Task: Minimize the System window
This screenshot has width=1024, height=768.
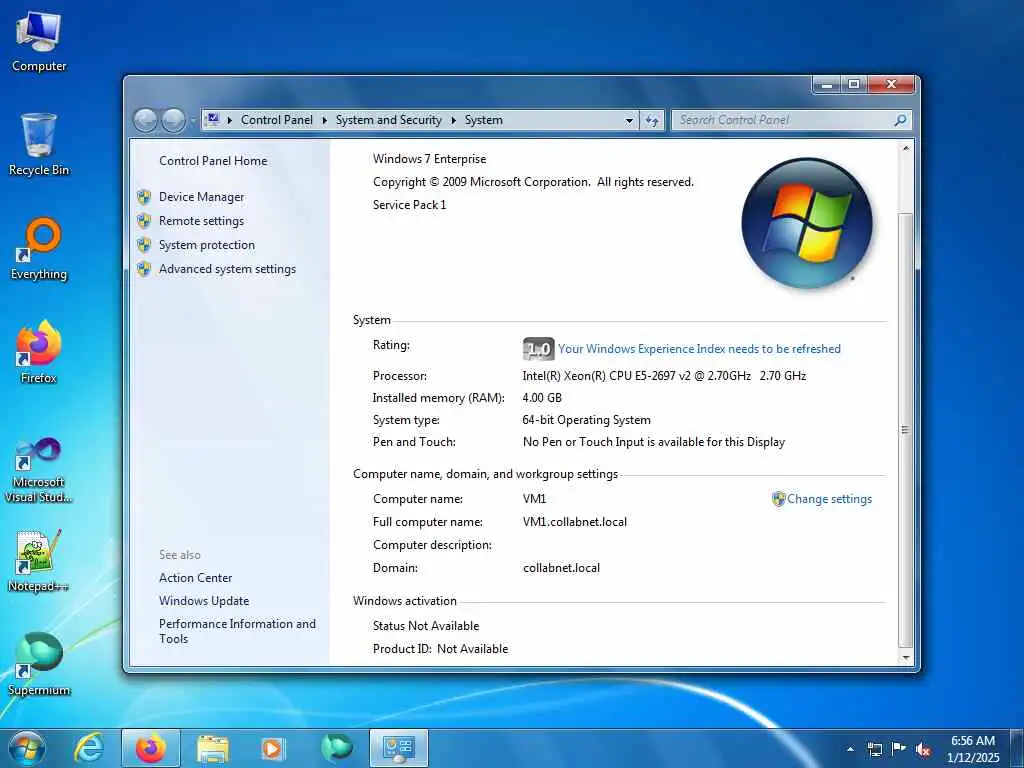Action: coord(827,84)
